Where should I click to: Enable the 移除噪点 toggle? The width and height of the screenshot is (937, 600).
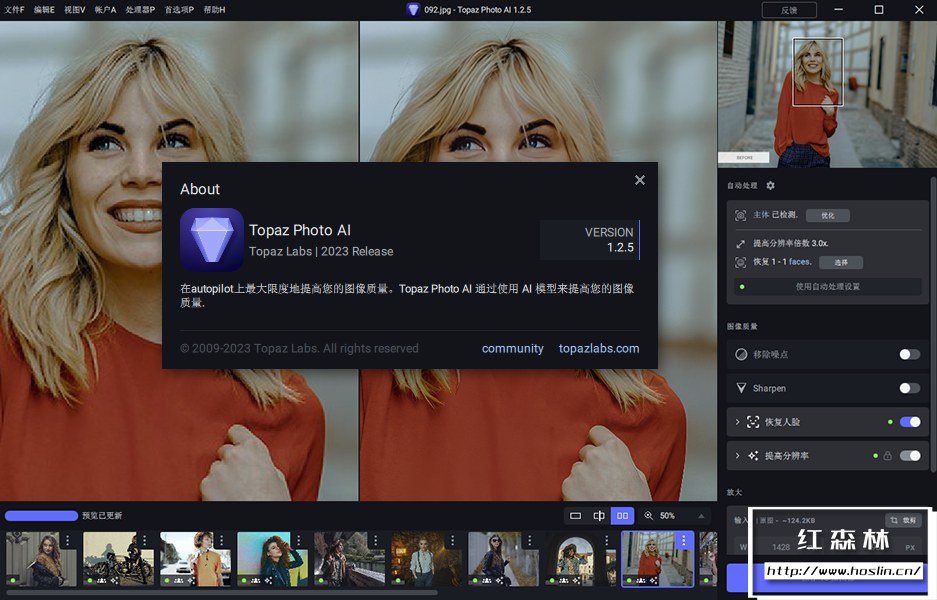[x=910, y=354]
